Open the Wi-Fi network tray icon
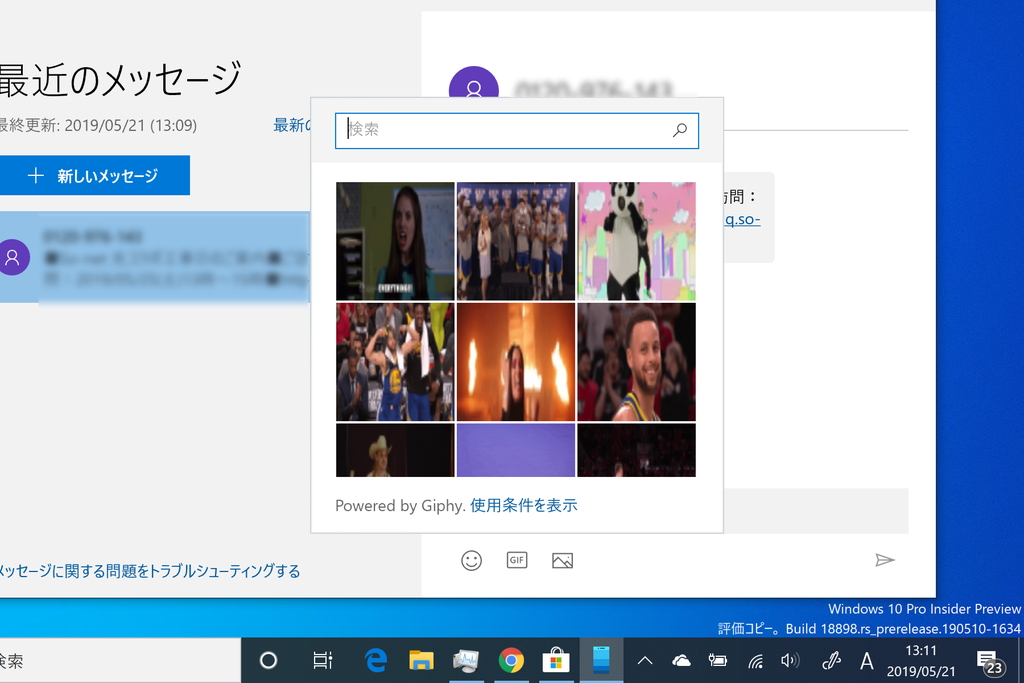Viewport: 1024px width, 683px height. pyautogui.click(x=755, y=660)
